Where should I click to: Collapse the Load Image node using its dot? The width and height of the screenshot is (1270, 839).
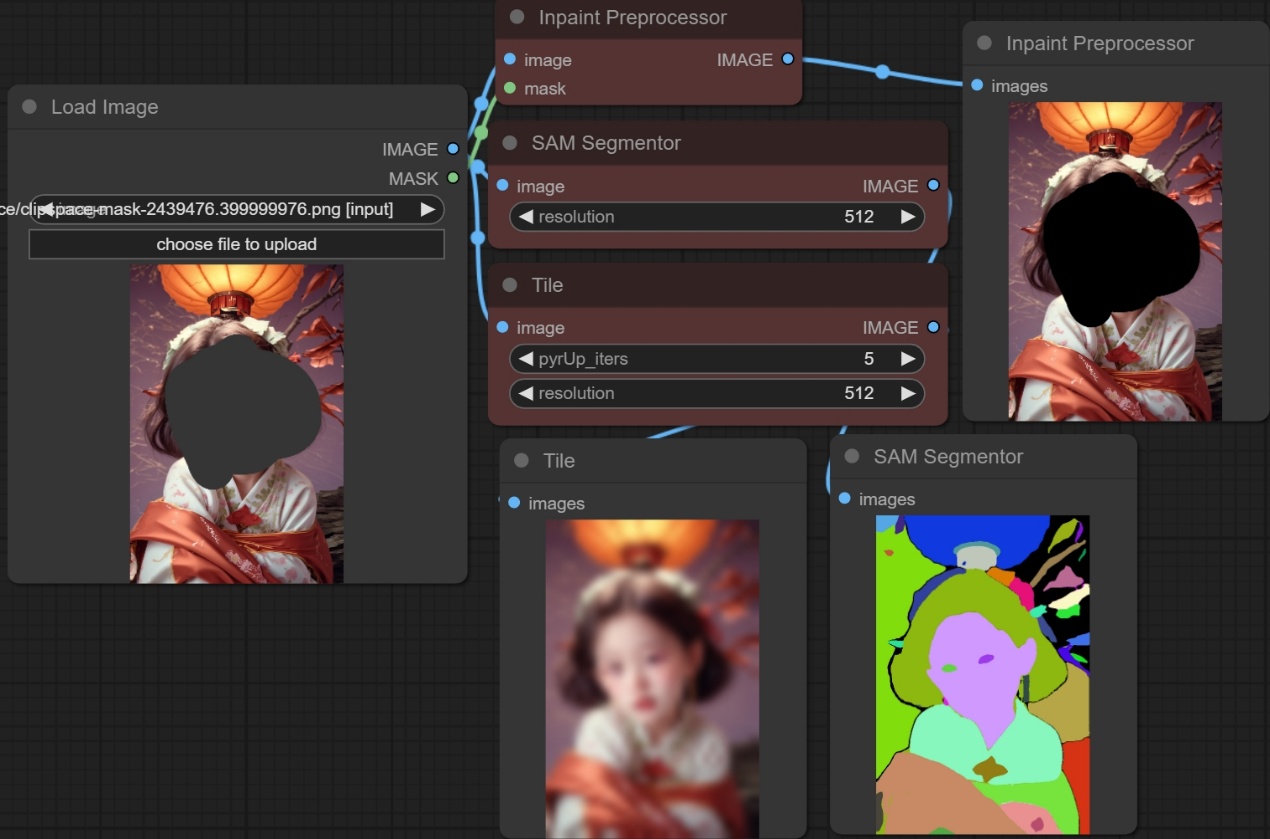tap(29, 107)
